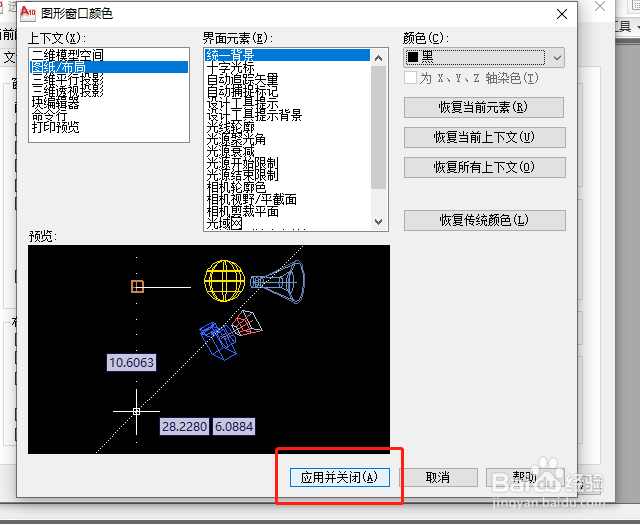This screenshot has width=640, height=525.
Task: Click 恢复传统颜色(L) button
Action: 484,220
